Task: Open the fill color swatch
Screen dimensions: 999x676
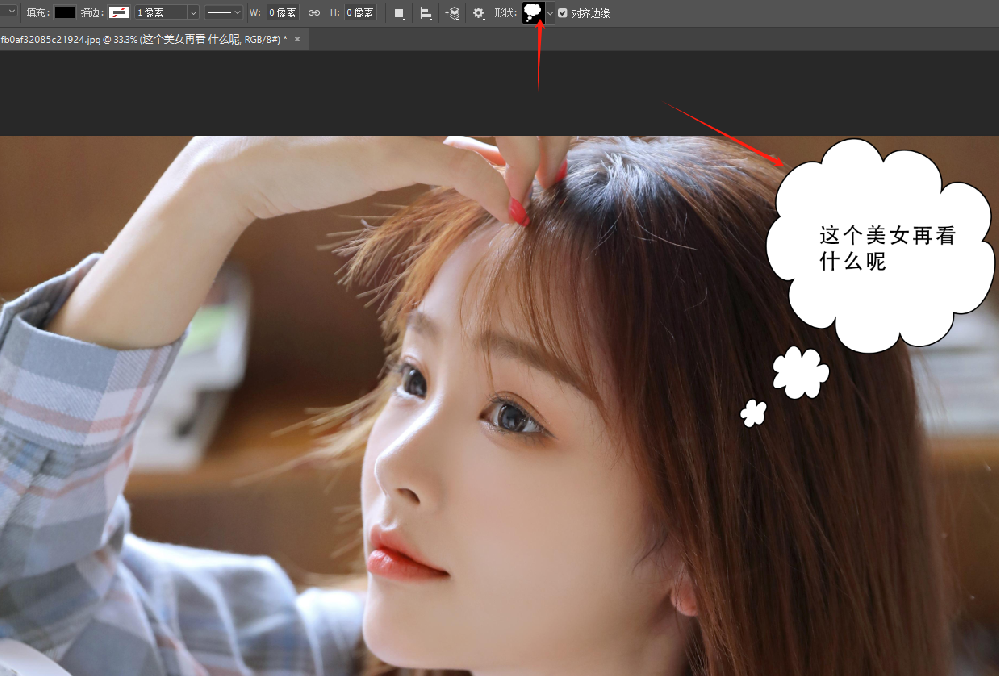Action: [x=65, y=13]
